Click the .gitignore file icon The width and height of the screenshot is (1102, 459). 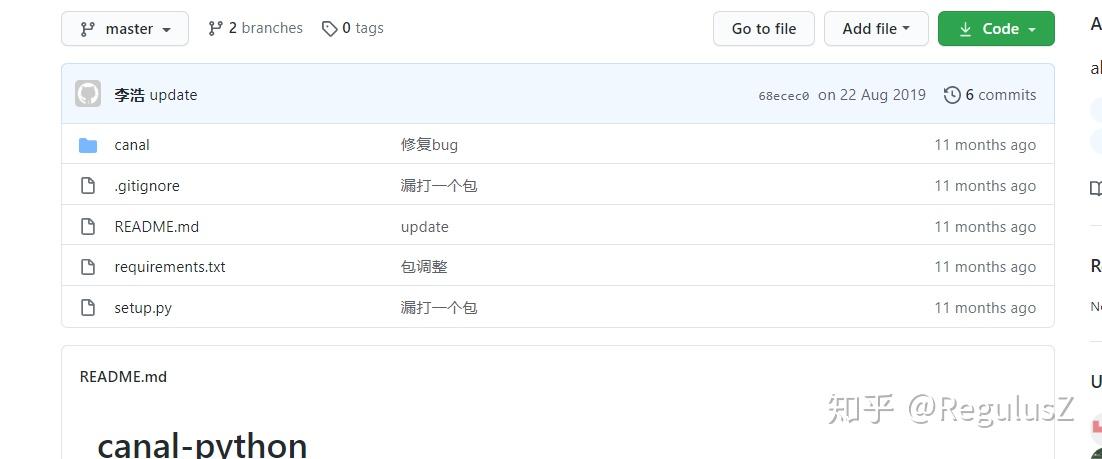88,186
